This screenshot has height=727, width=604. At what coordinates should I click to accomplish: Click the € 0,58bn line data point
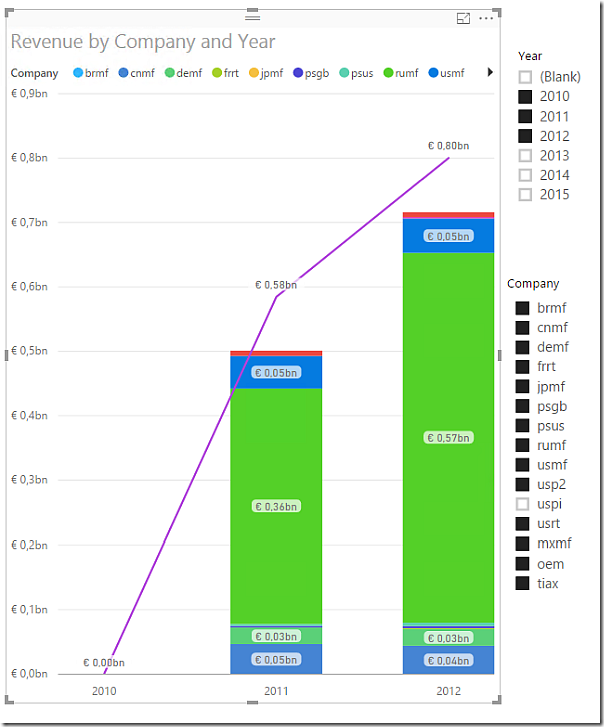(276, 296)
